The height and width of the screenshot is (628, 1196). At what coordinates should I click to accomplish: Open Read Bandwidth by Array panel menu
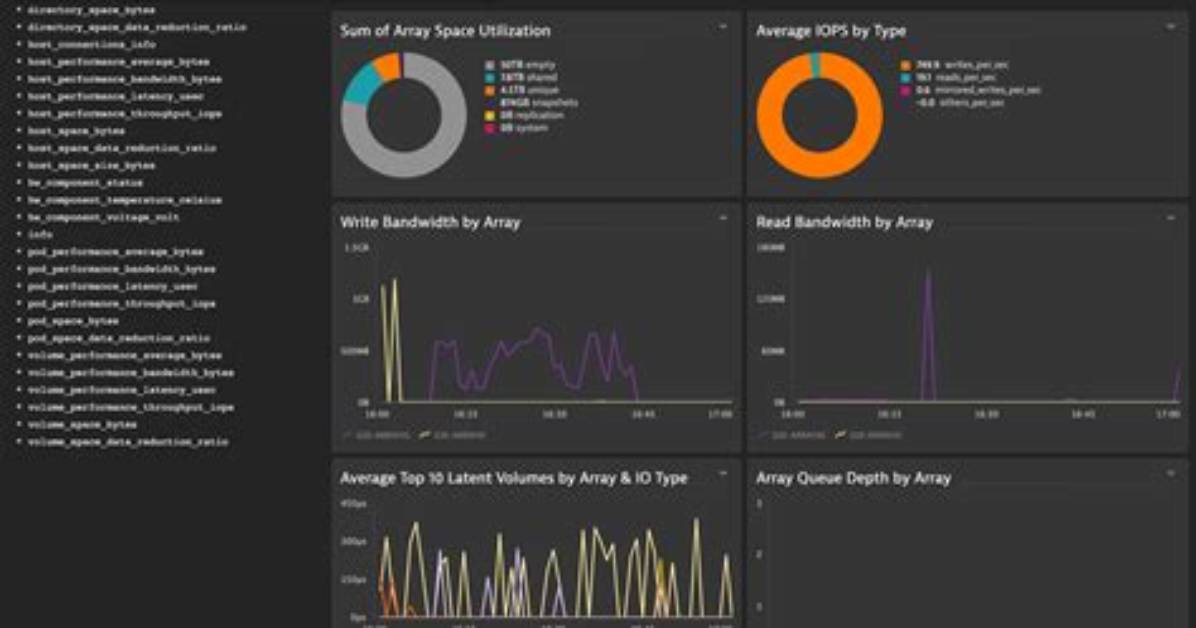point(1171,218)
